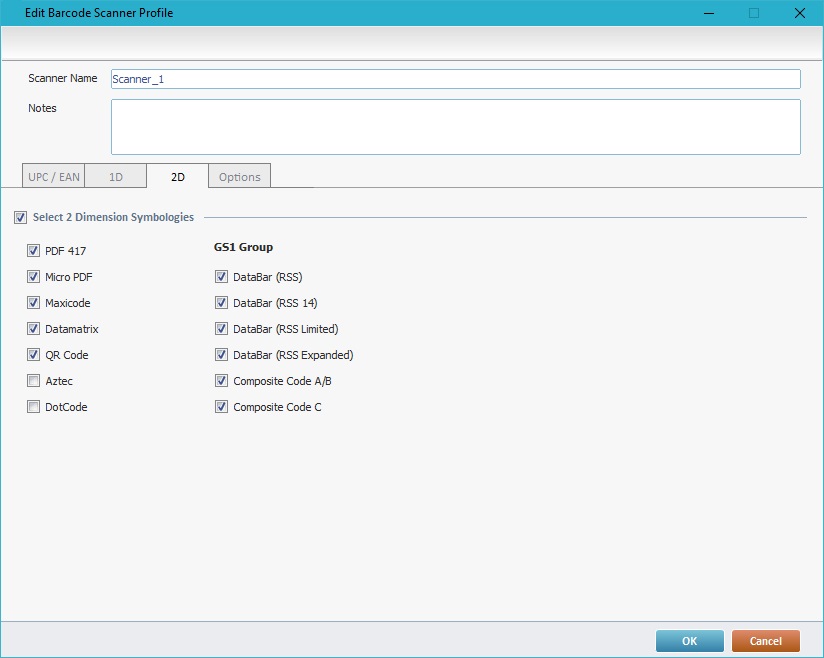Uncheck DataBar (RSS Expanded)

222,355
